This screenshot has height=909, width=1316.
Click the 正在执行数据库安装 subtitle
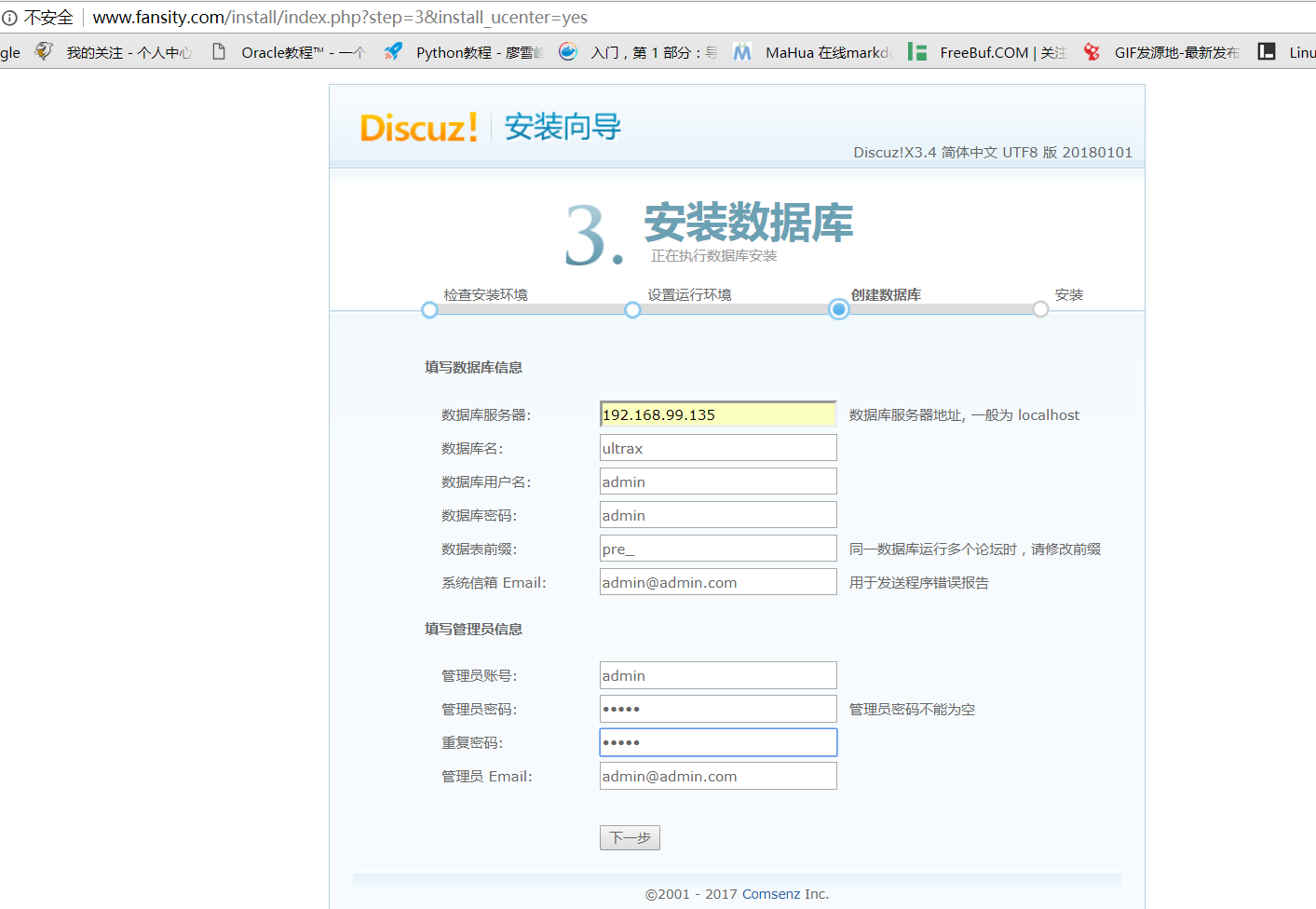click(713, 255)
